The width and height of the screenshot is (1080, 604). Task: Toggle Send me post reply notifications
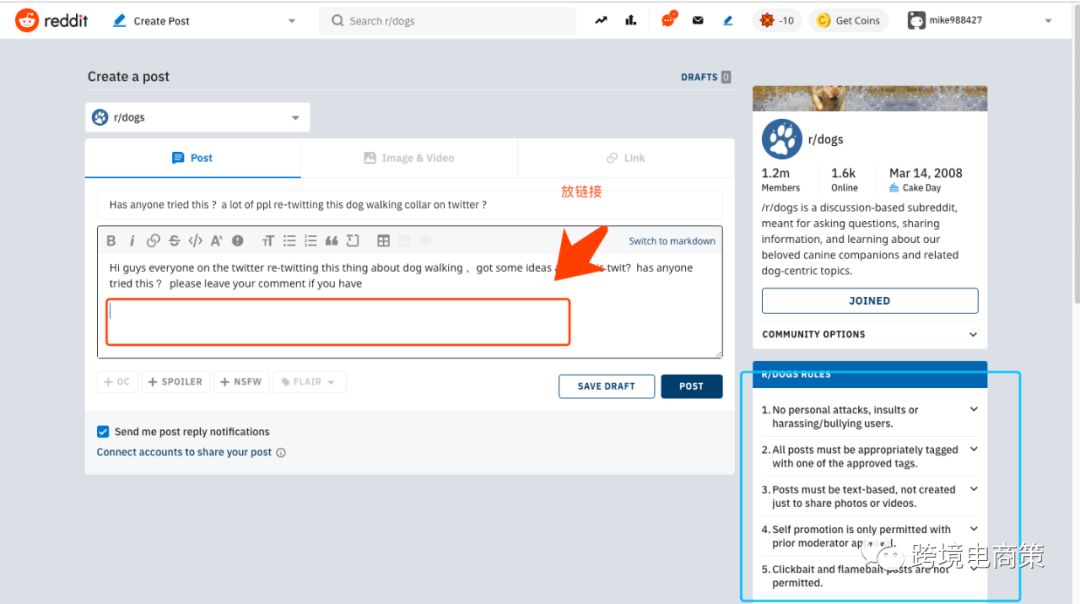(103, 432)
